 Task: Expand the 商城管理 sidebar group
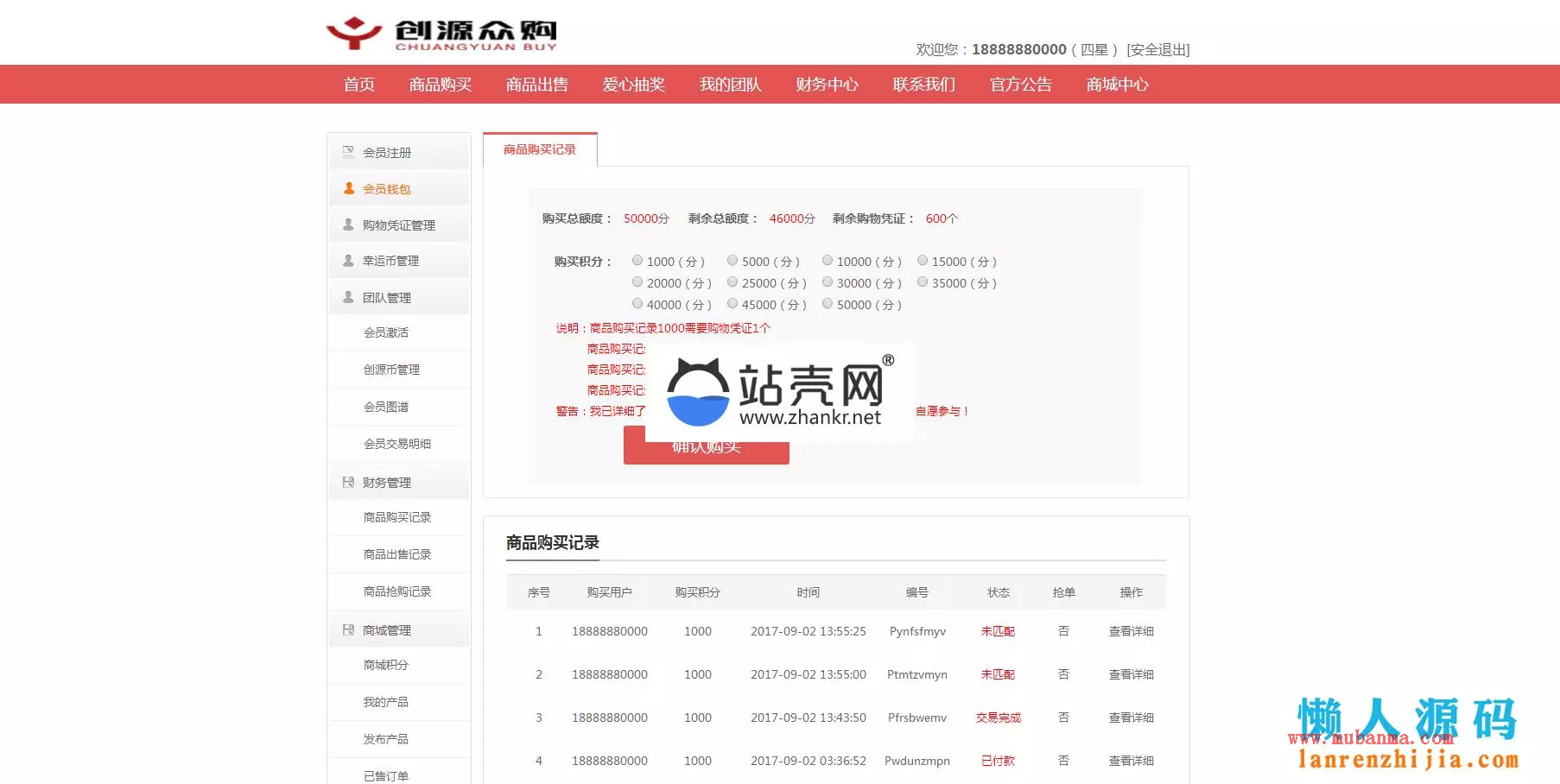pos(387,631)
